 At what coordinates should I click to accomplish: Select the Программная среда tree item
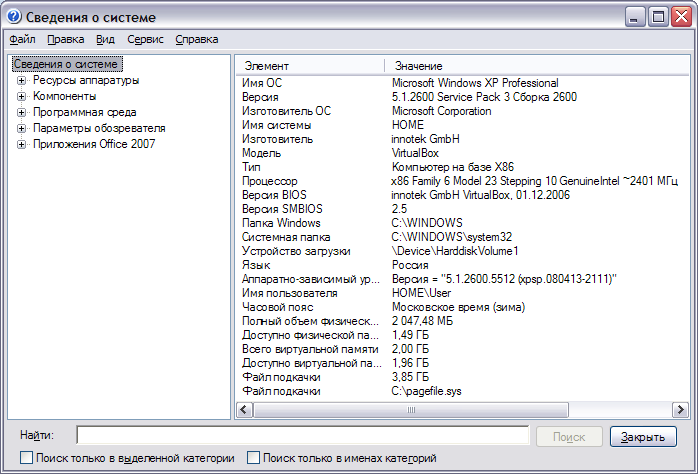85,113
